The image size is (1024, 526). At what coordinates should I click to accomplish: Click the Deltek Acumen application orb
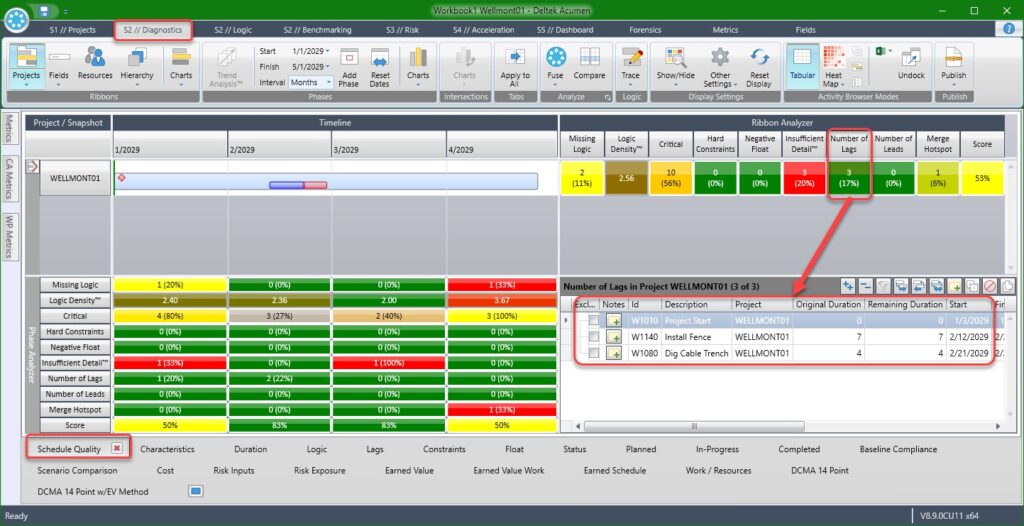[16, 20]
